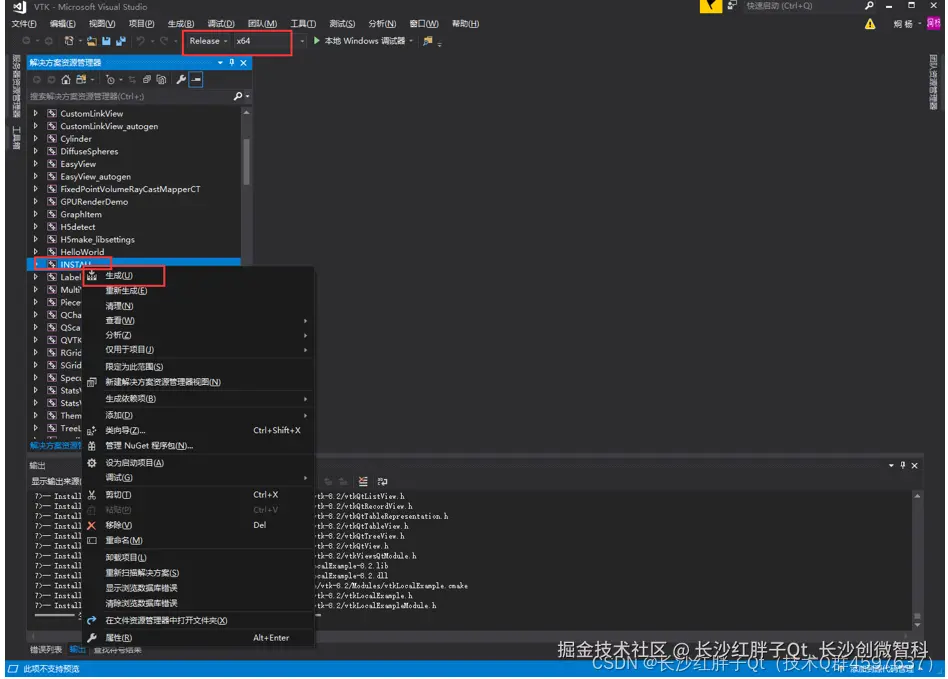
Task: Select the GraphItem project in the tree
Action: click(81, 214)
